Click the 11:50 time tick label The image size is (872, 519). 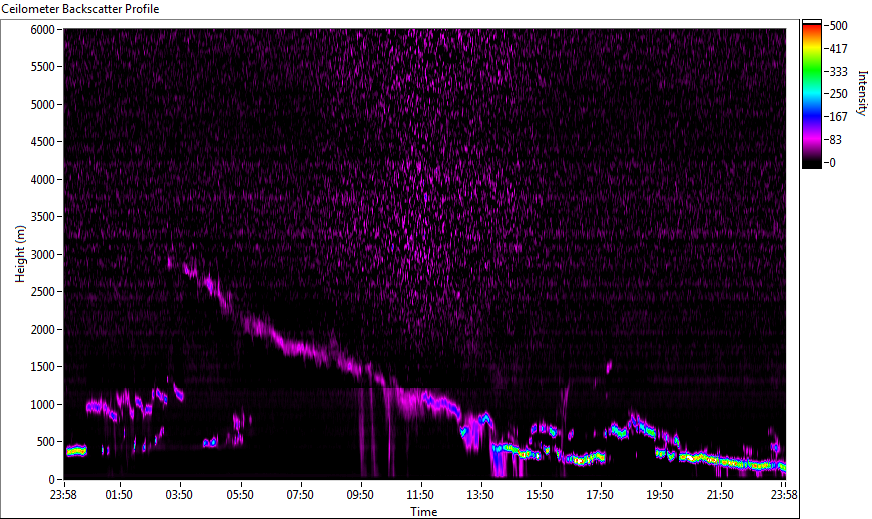point(420,495)
